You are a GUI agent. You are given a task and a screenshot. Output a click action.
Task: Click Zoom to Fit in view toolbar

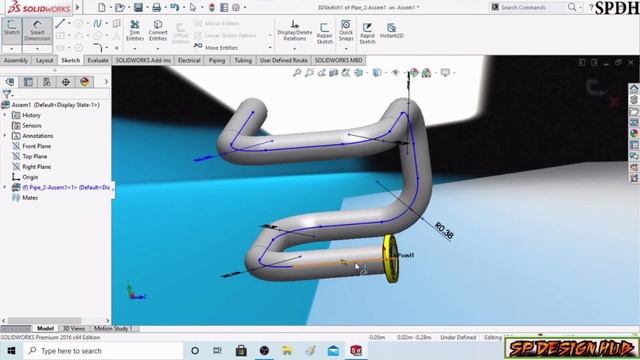click(297, 73)
